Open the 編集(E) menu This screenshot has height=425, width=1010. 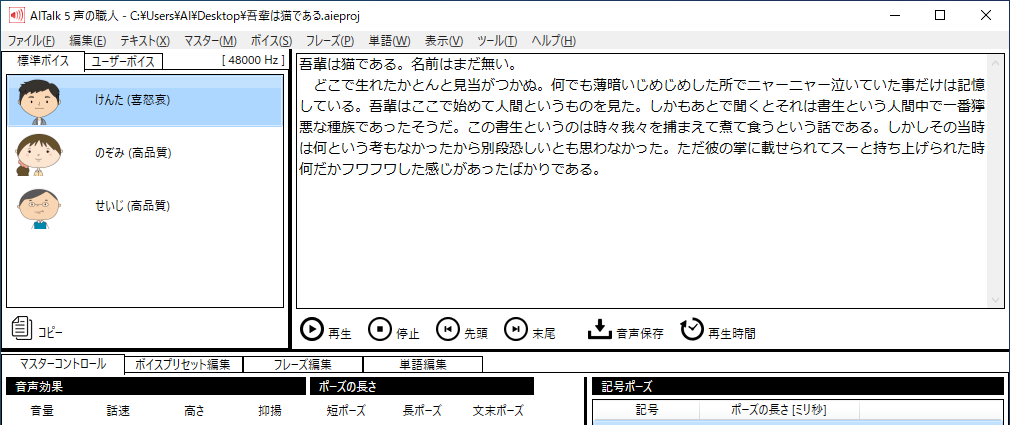tap(88, 41)
